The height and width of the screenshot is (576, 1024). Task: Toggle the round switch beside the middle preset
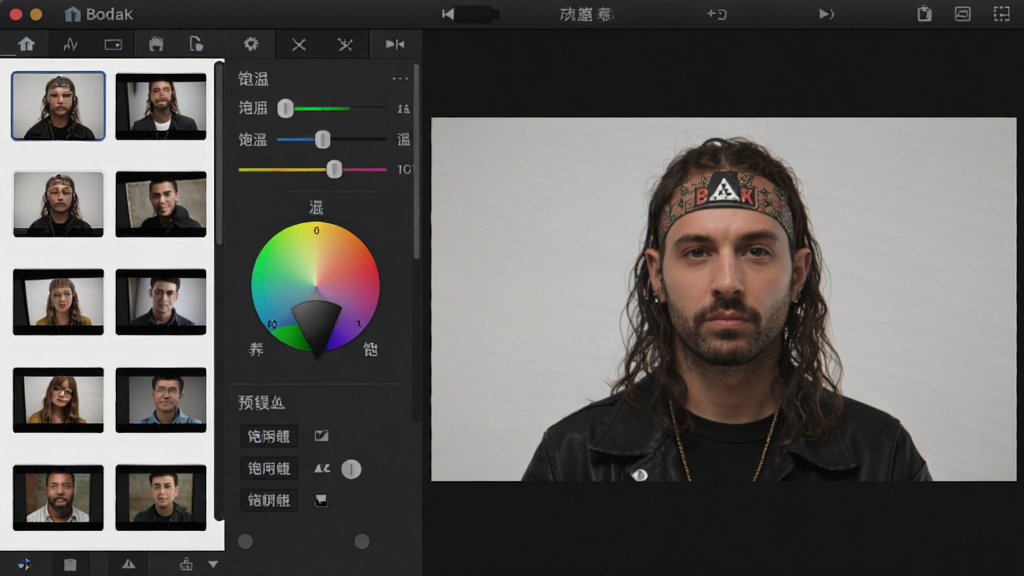[351, 469]
